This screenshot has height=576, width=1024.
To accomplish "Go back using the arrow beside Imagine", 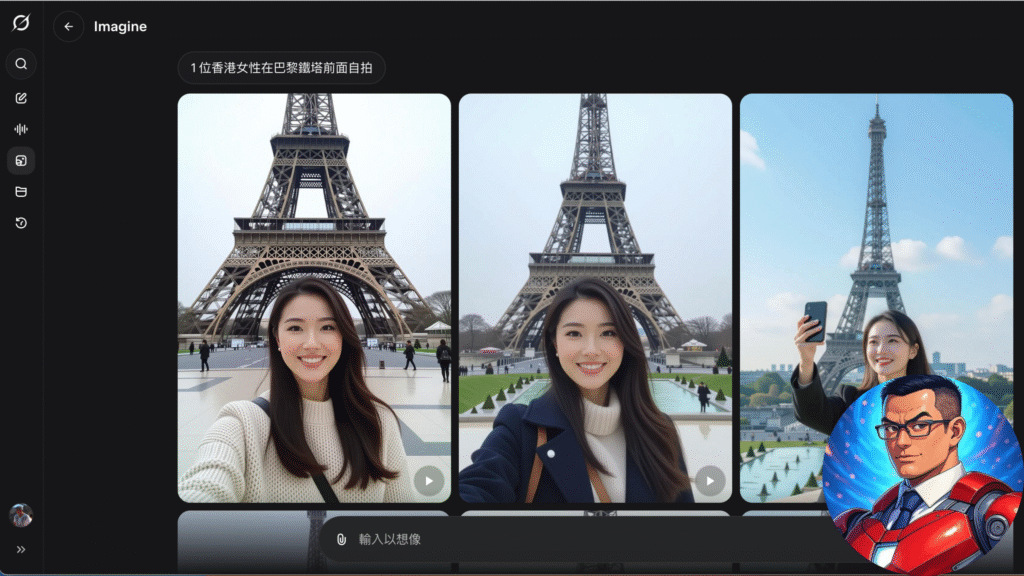I will (x=68, y=27).
